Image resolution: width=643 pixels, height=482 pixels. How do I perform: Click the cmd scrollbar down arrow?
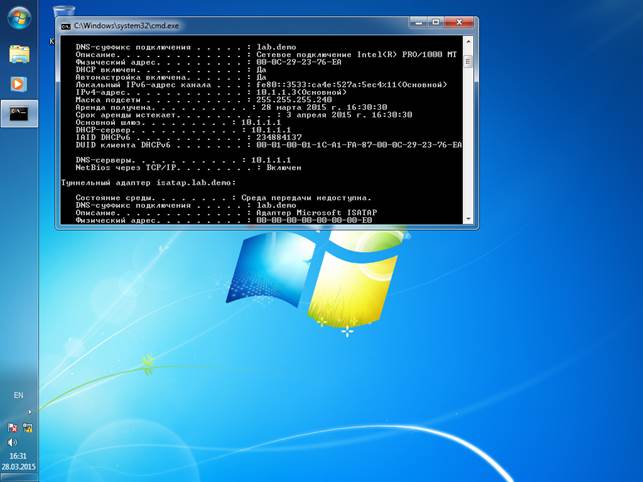pos(468,219)
